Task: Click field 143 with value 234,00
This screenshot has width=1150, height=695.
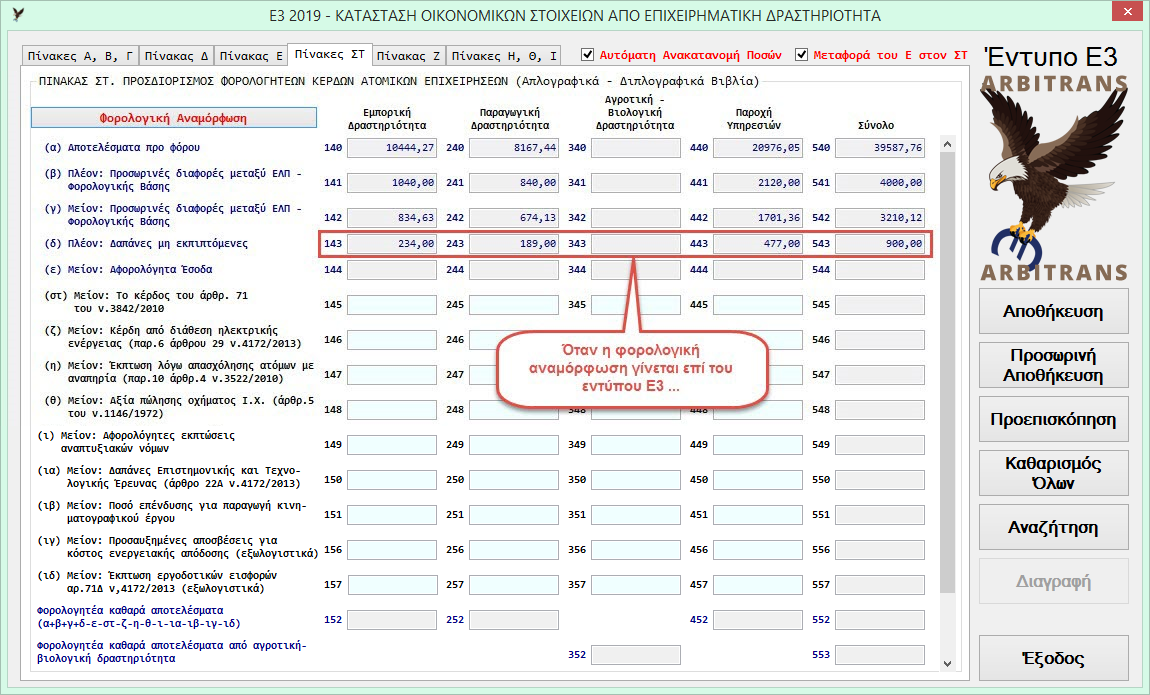Action: pos(392,243)
